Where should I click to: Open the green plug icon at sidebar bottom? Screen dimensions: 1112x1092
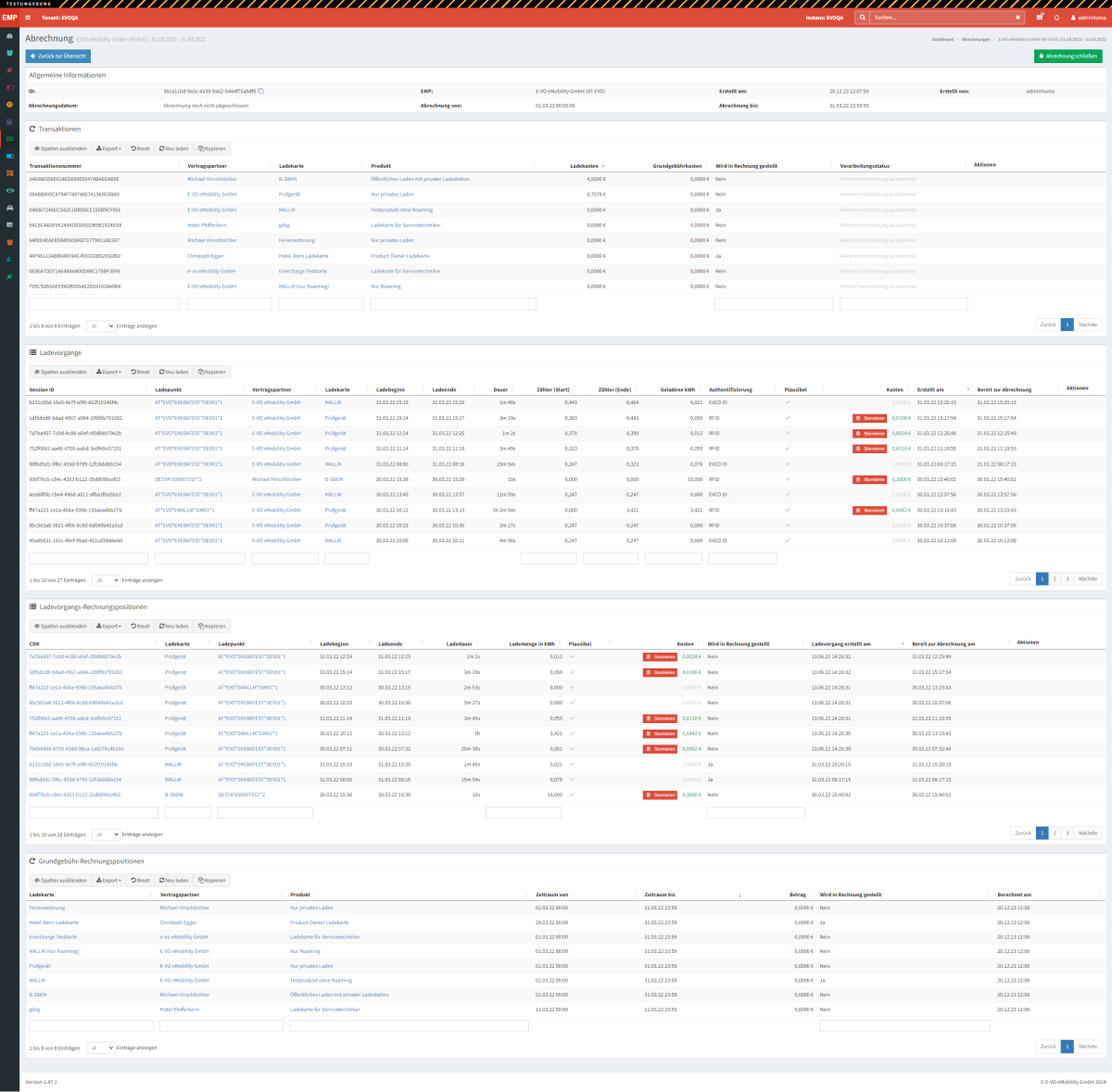coord(9,276)
